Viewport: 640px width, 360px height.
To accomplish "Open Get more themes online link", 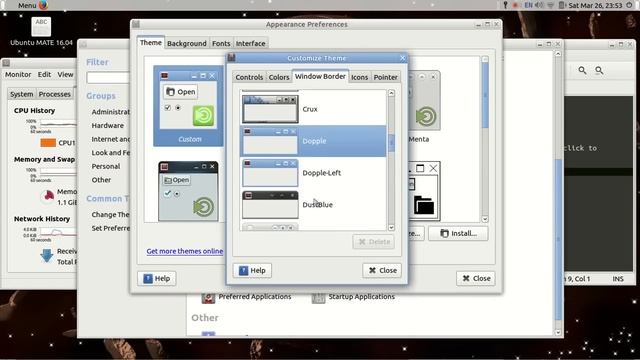I will 185,251.
